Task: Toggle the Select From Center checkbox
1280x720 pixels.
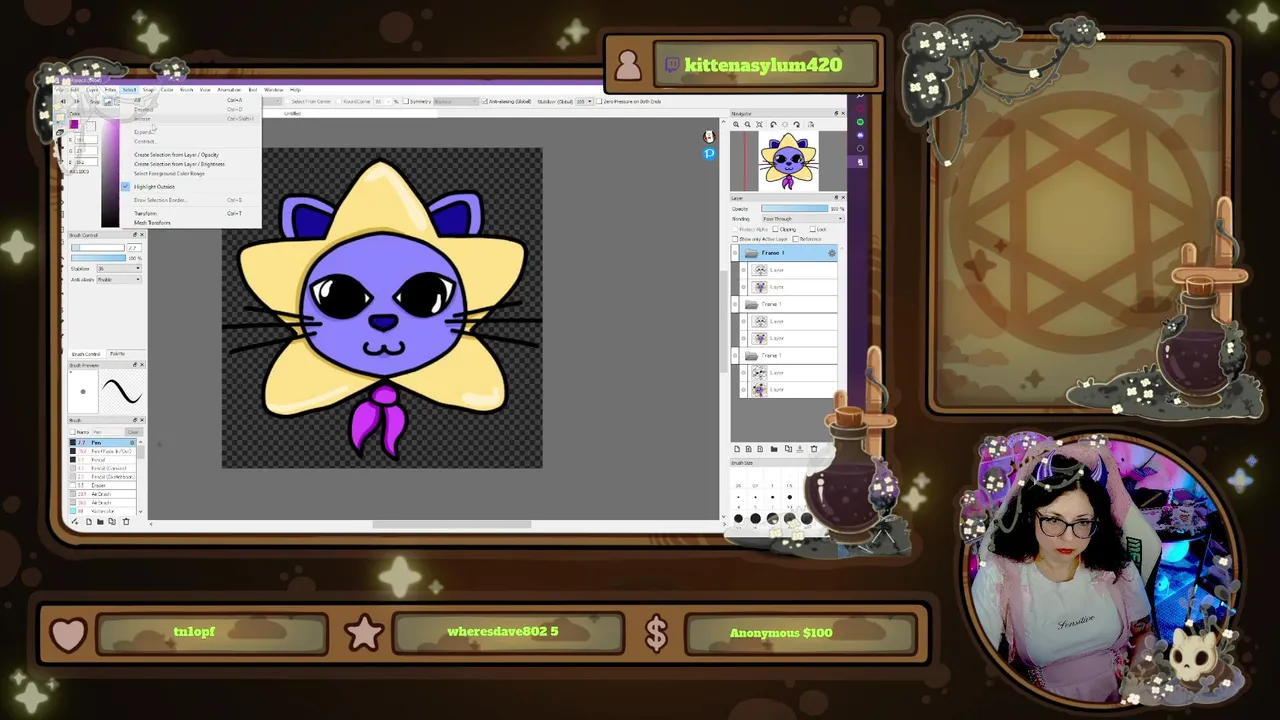Action: click(287, 101)
